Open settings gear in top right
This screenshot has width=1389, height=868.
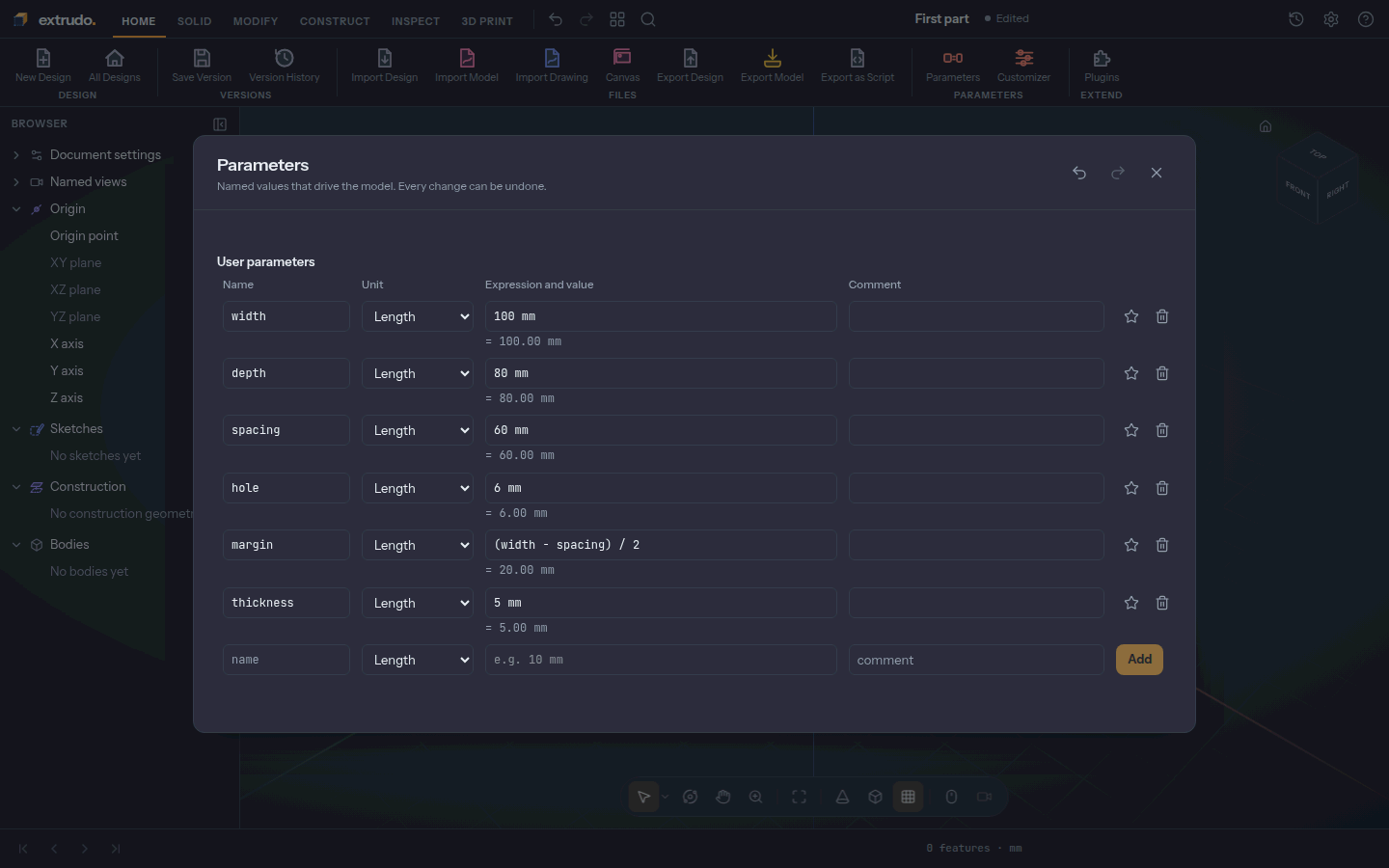[1331, 19]
